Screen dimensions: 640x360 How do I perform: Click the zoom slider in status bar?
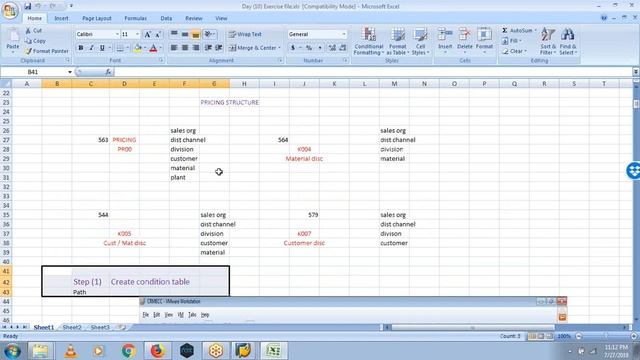click(606, 336)
